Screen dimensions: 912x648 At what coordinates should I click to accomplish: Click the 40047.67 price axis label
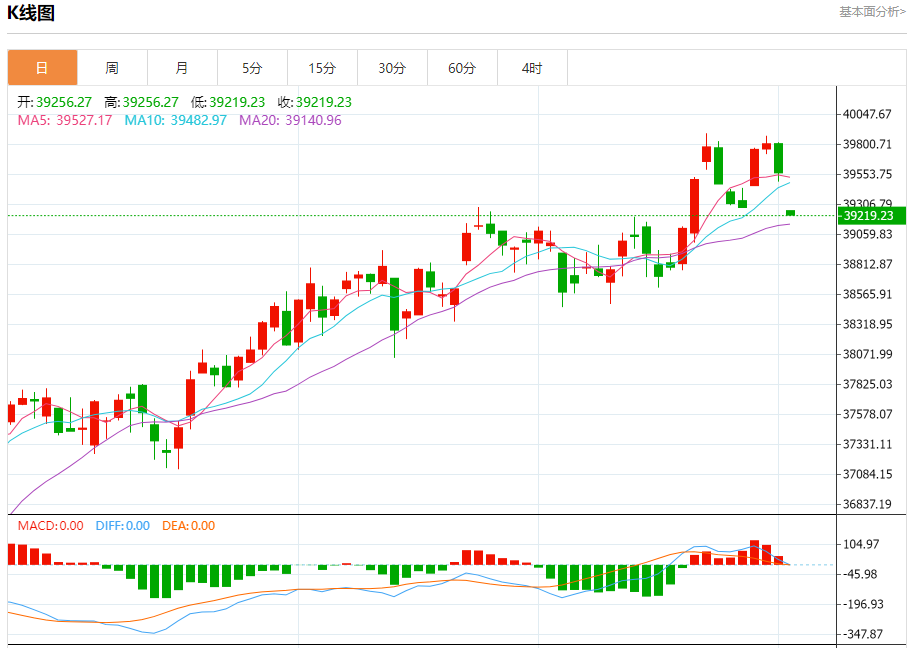pyautogui.click(x=867, y=114)
